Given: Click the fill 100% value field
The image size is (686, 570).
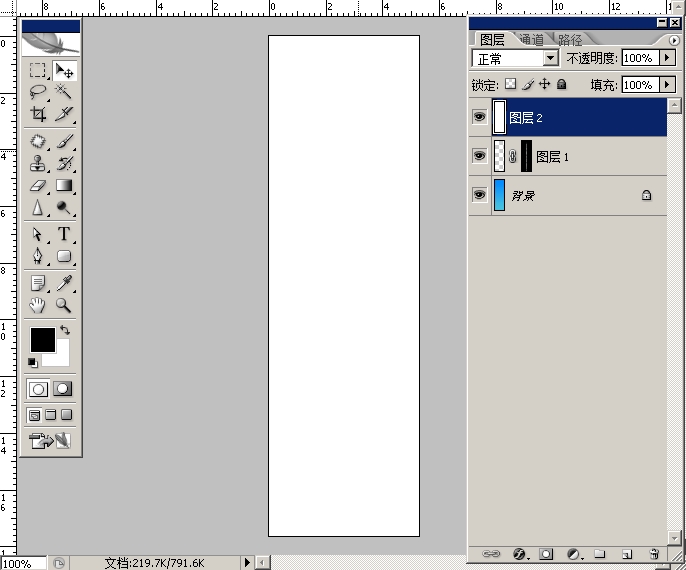Looking at the screenshot, I should coord(640,84).
